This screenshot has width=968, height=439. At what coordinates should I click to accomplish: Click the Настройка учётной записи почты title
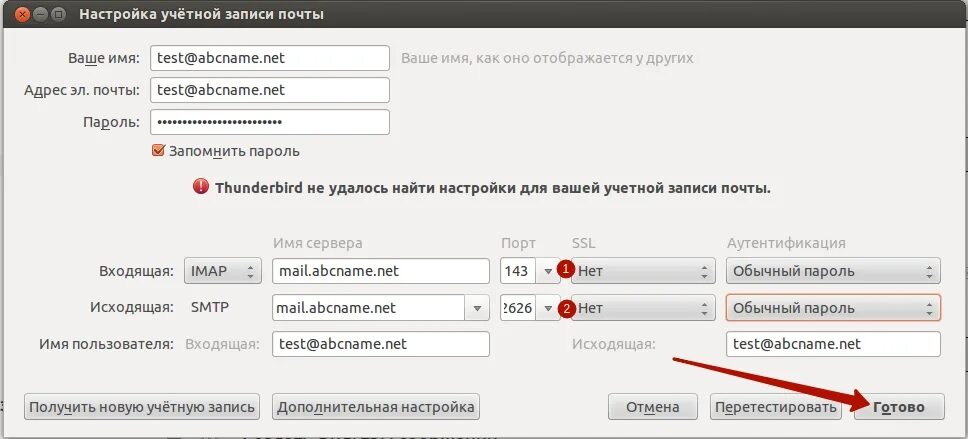(201, 14)
